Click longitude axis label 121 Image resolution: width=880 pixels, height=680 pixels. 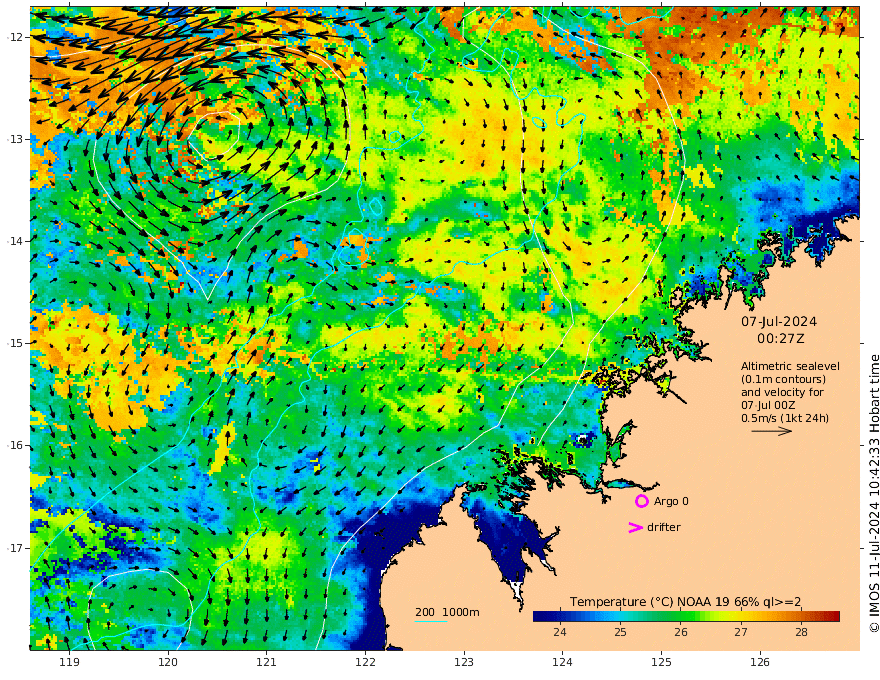[267, 662]
